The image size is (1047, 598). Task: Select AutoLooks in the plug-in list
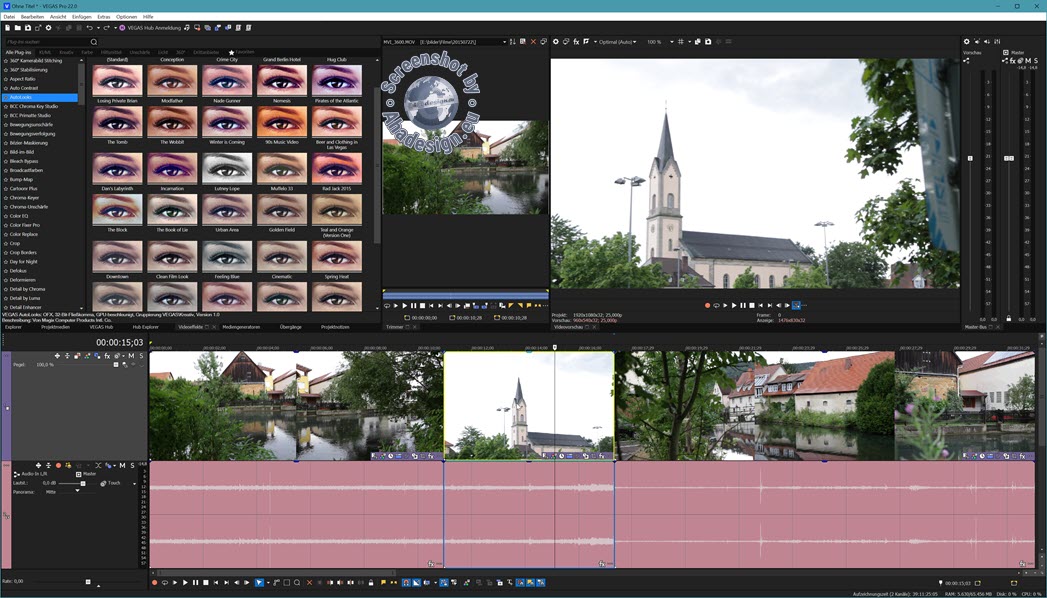(x=40, y=97)
